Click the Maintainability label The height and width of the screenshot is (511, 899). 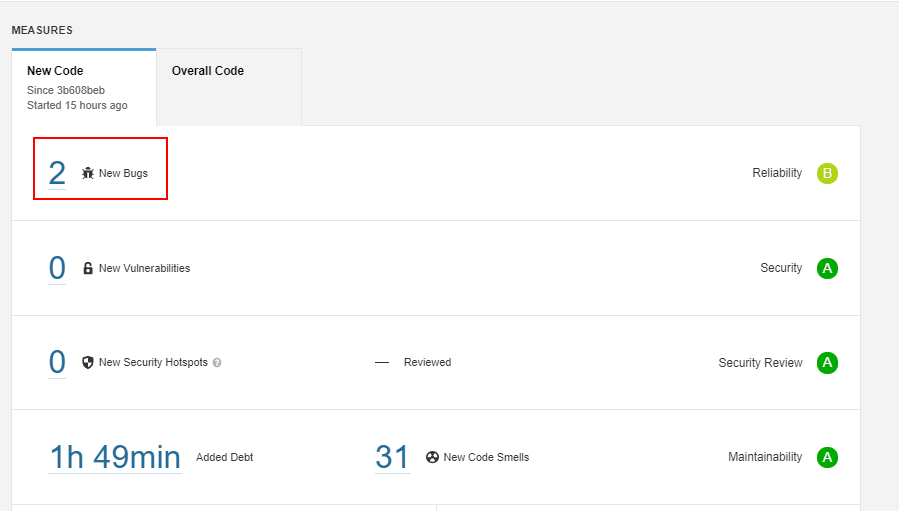coord(765,457)
